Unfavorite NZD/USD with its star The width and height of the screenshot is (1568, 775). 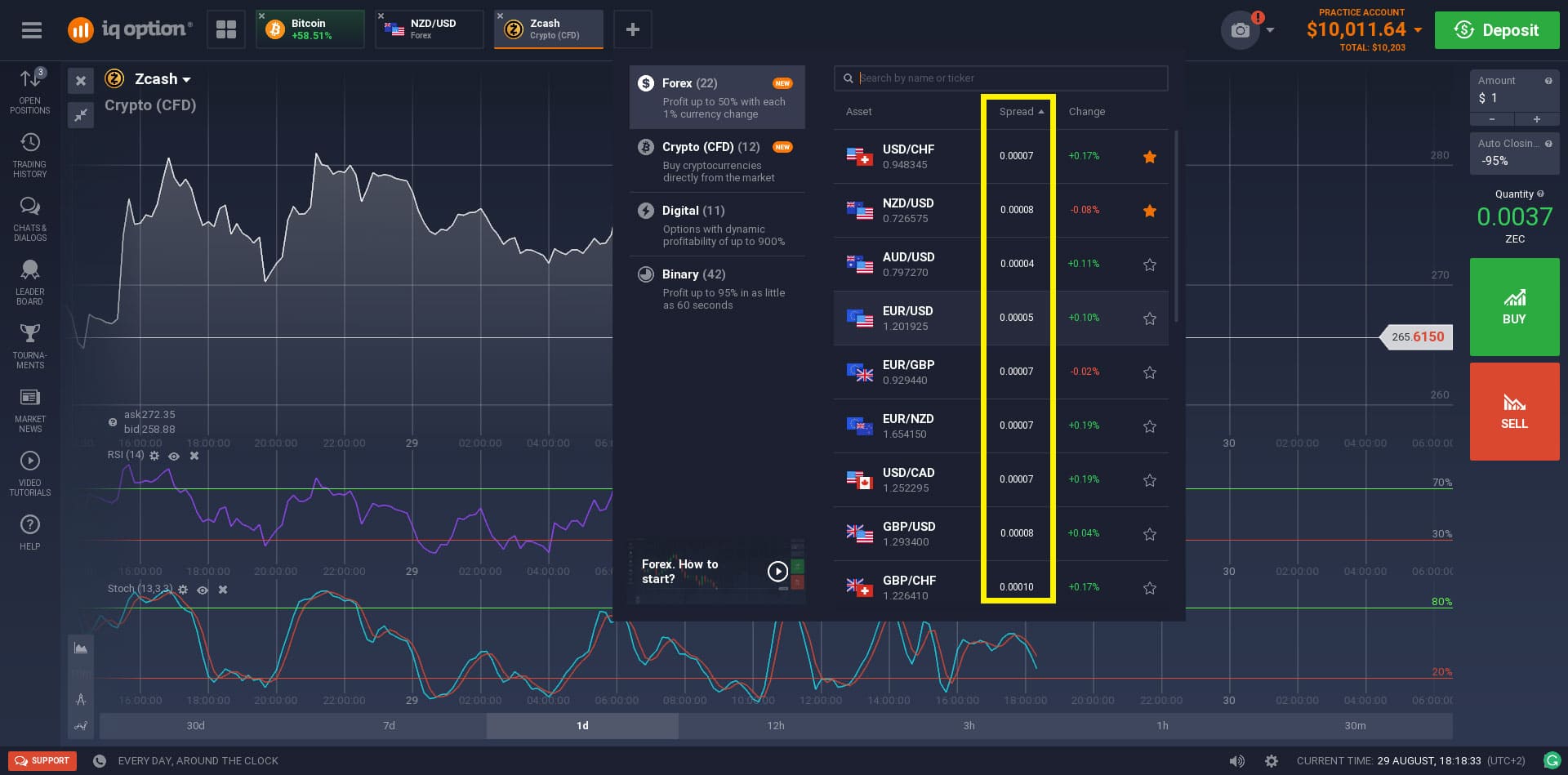pyautogui.click(x=1150, y=211)
